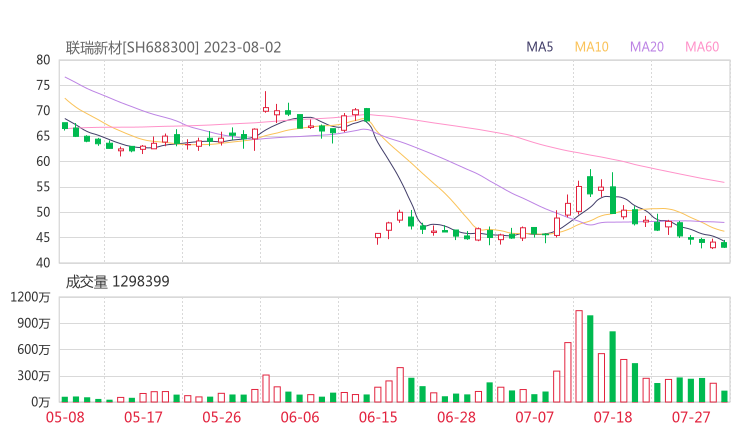Click the 70 price axis label
The width and height of the screenshot is (740, 440).
(x=43, y=111)
